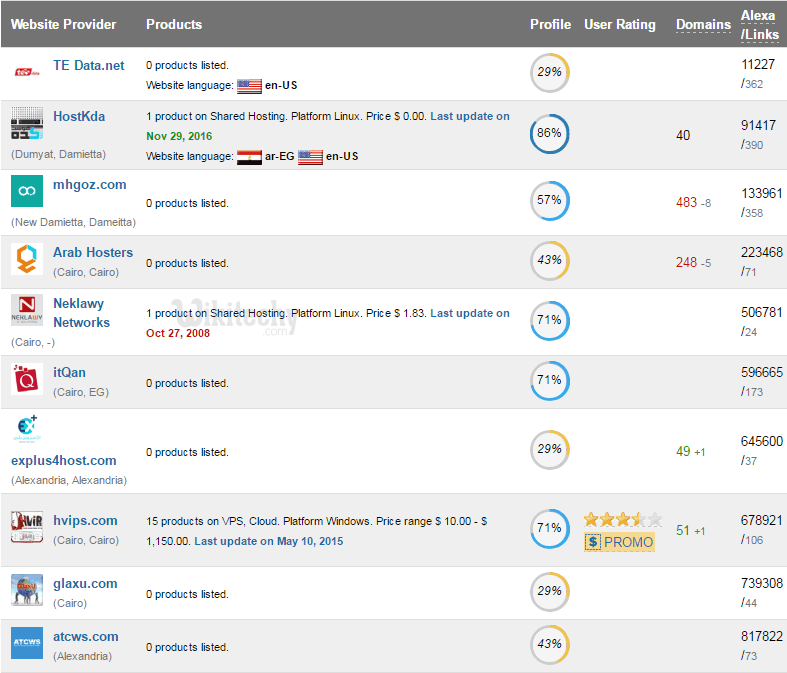787x673 pixels.
Task: Sort by Domains column header
Action: point(703,24)
